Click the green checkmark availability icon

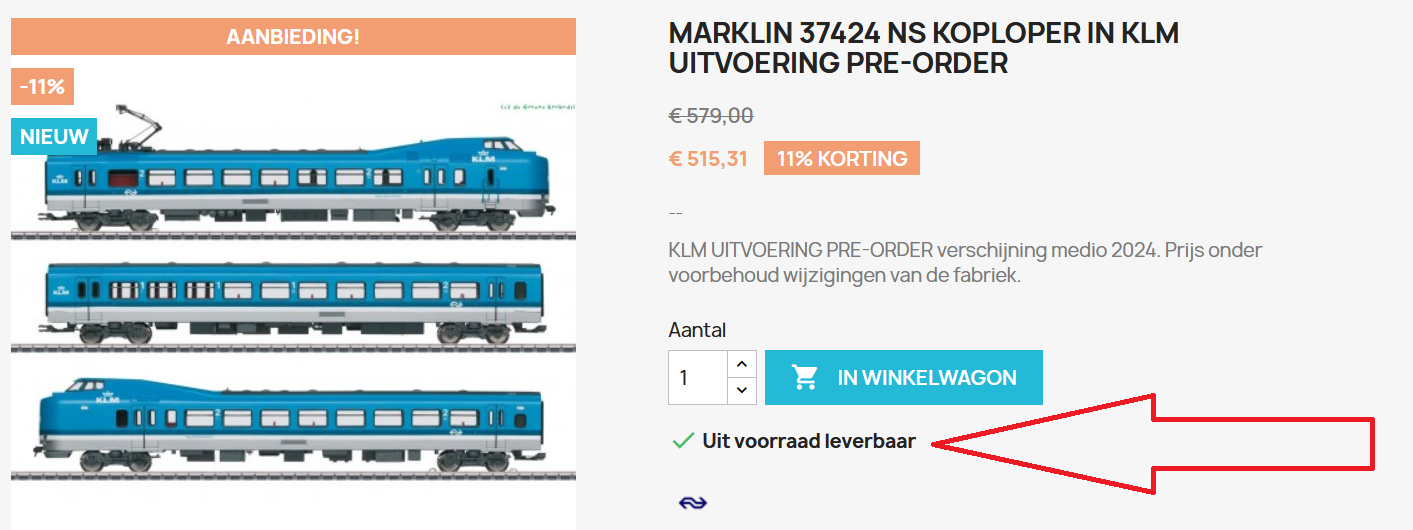coord(683,440)
